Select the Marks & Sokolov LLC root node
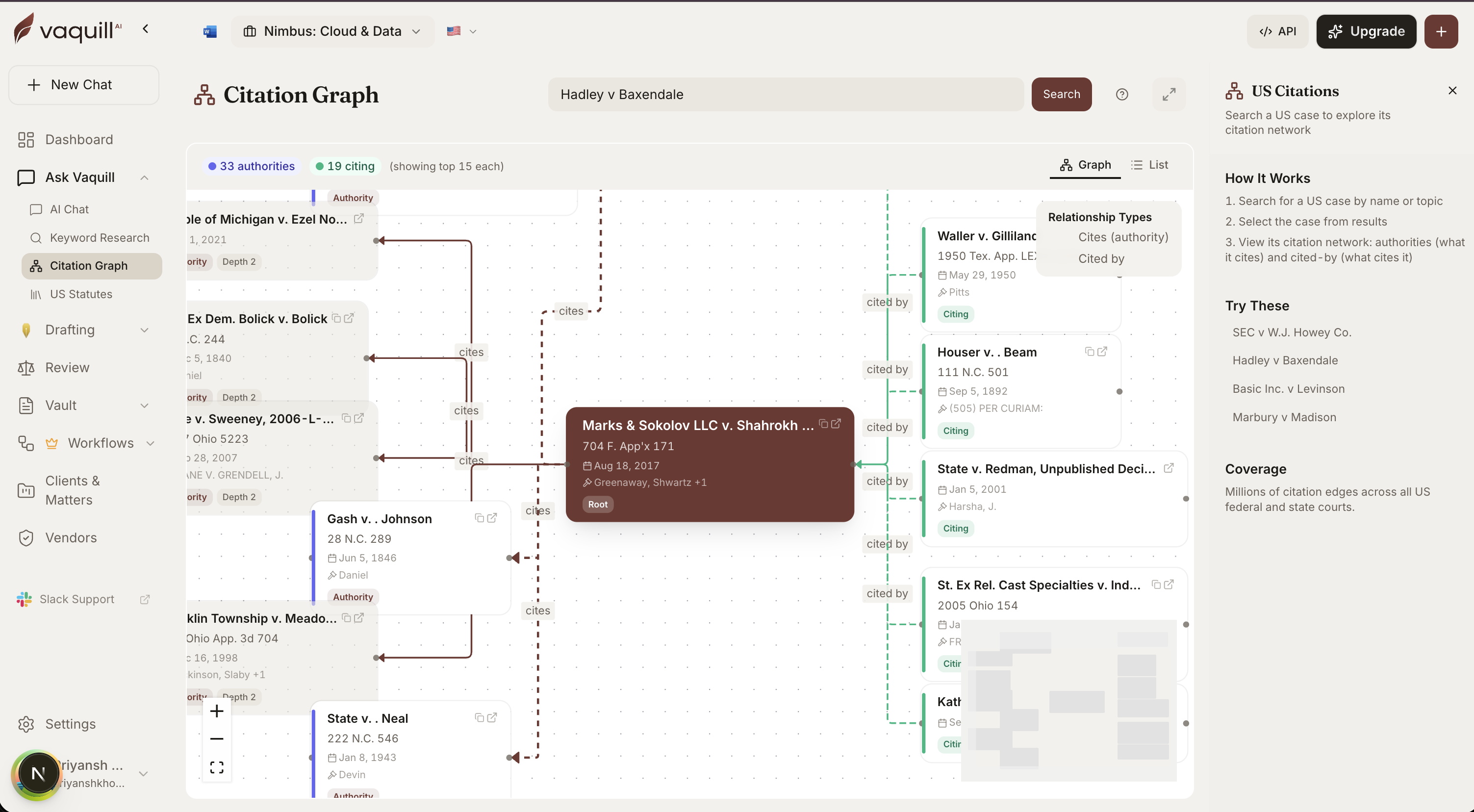 tap(710, 464)
